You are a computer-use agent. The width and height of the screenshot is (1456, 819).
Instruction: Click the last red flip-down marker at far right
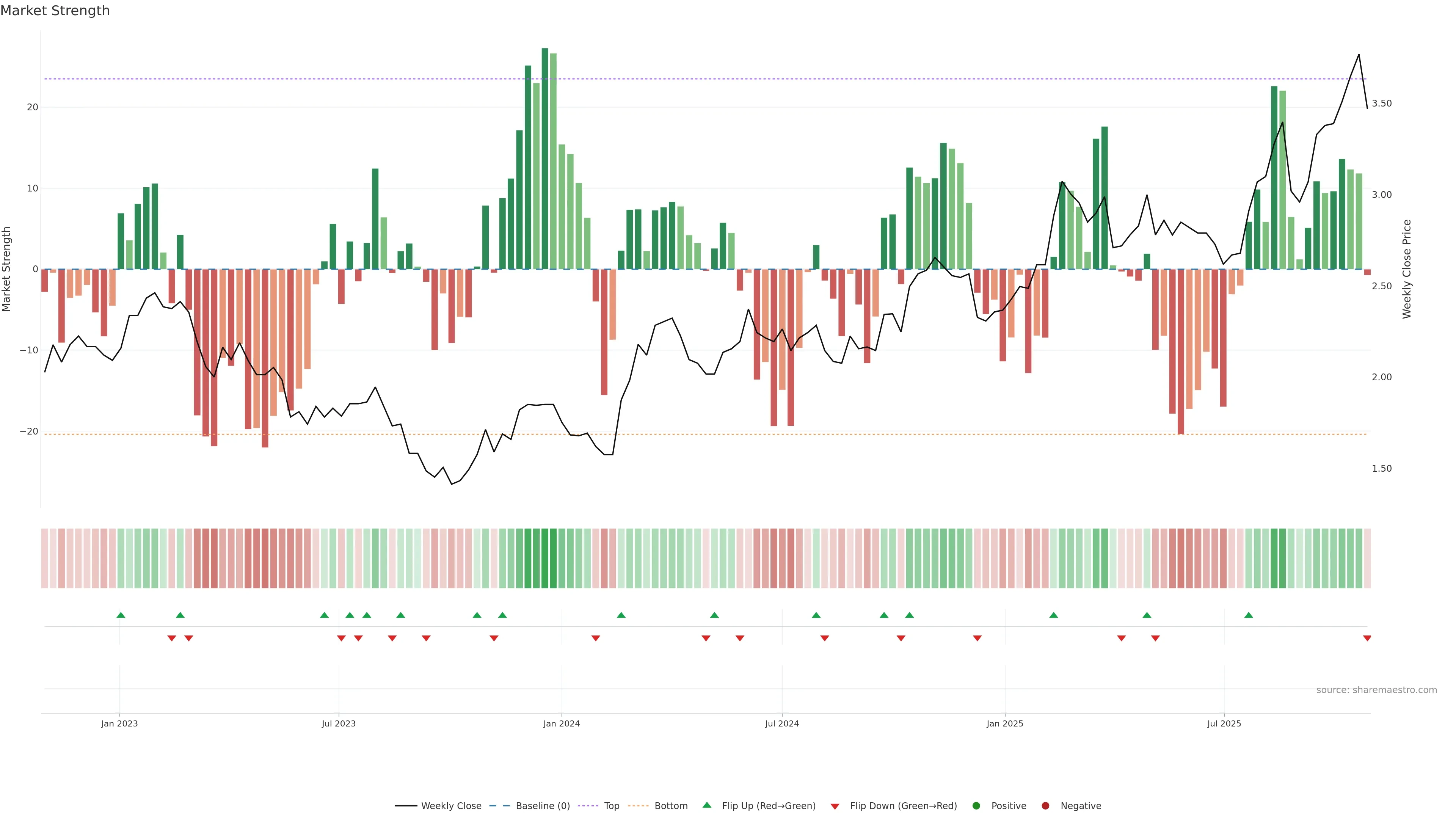click(1367, 638)
